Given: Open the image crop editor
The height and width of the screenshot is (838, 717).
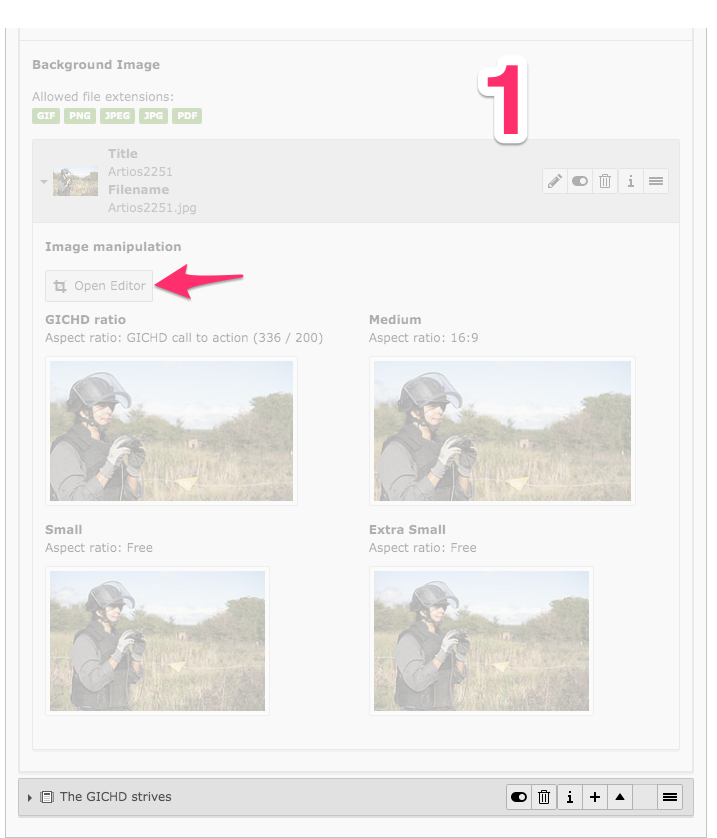Looking at the screenshot, I should point(99,286).
